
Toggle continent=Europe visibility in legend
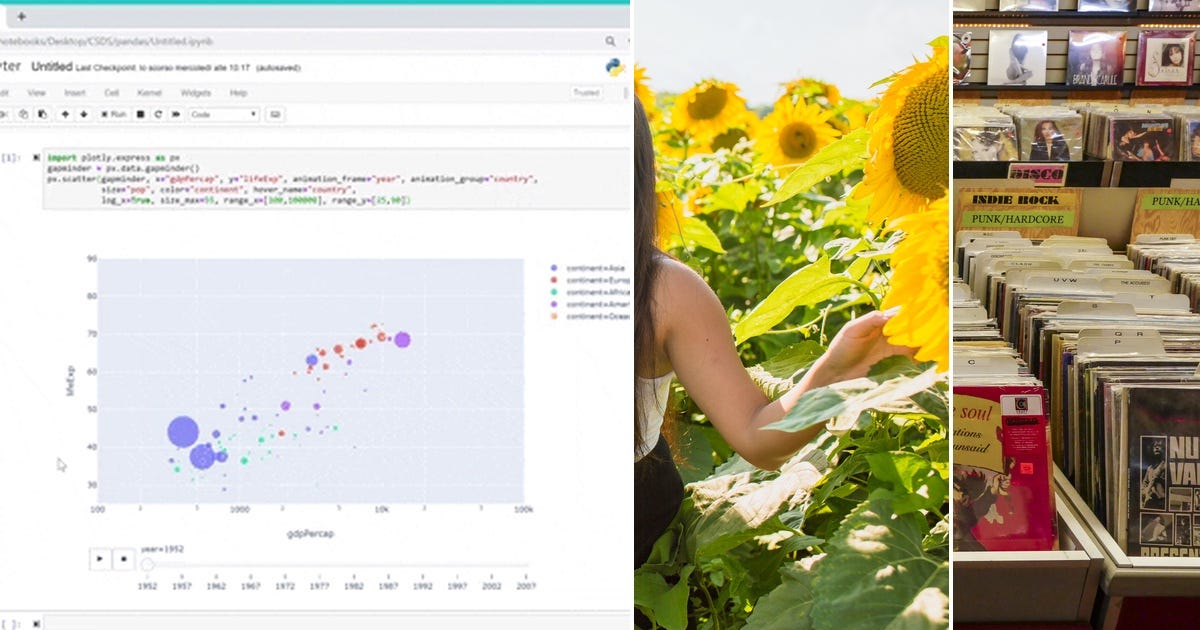(590, 280)
